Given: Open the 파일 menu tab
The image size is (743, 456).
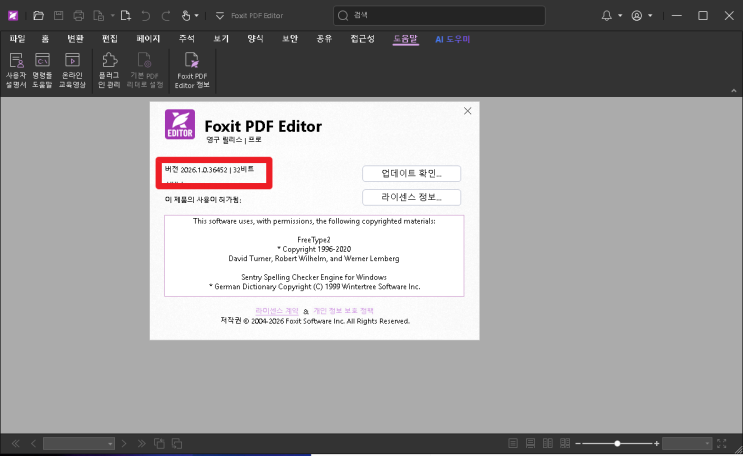Looking at the screenshot, I should [18, 39].
